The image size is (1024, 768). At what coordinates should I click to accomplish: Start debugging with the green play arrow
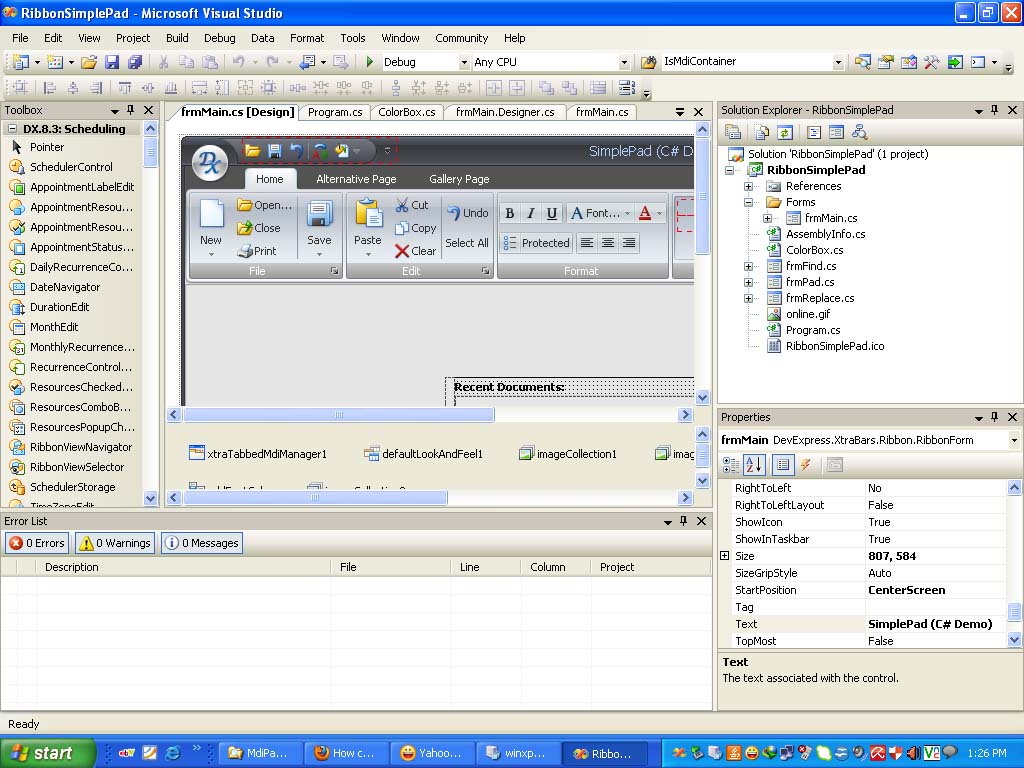370,62
